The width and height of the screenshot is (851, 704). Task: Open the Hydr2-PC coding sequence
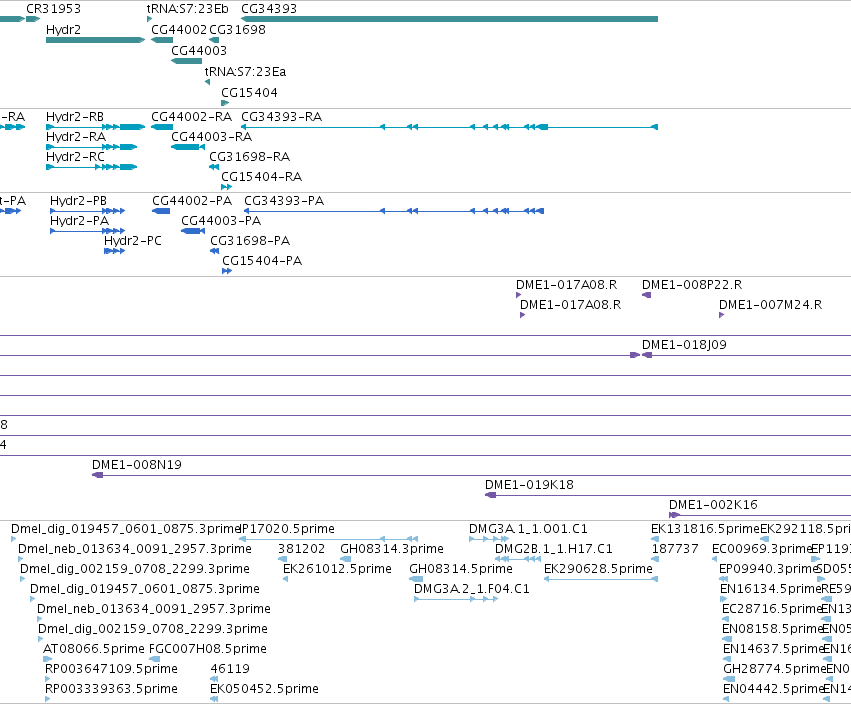click(x=115, y=251)
